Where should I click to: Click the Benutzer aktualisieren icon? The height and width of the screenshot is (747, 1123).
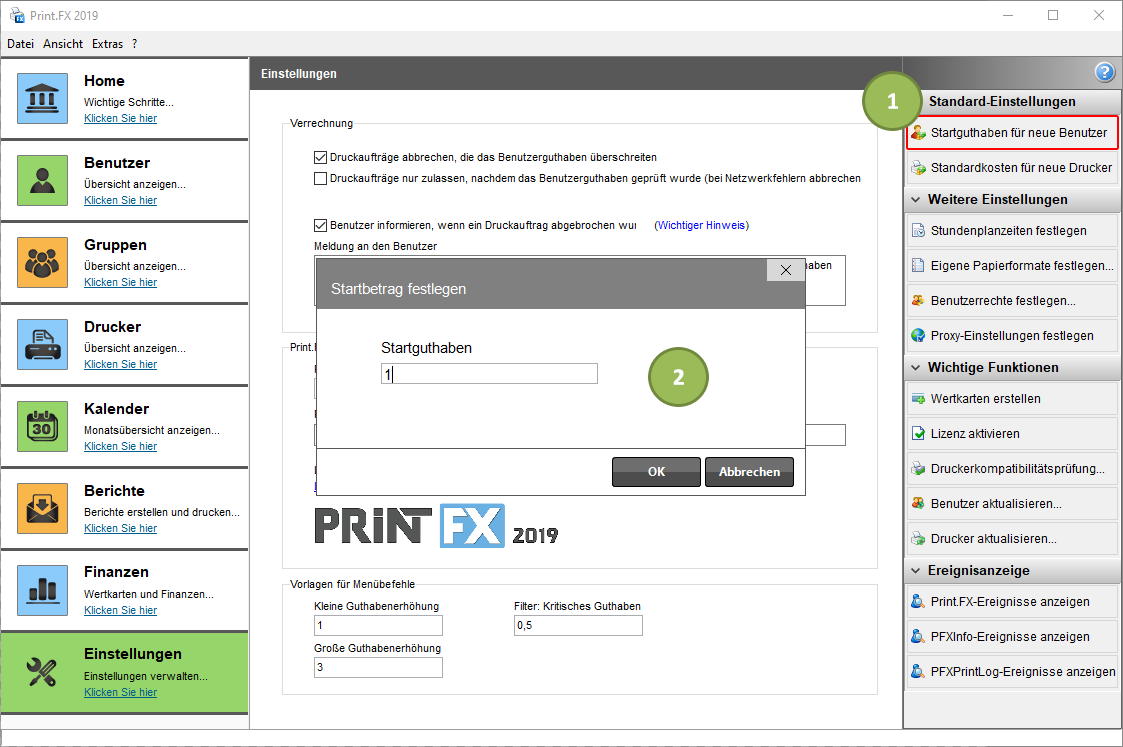coord(918,503)
